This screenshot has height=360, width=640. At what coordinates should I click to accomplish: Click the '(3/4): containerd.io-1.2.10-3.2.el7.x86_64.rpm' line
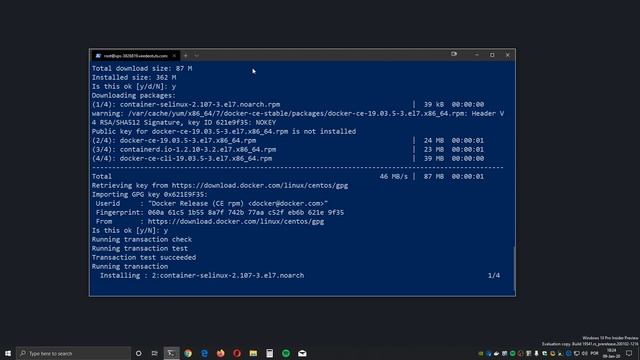click(288, 149)
